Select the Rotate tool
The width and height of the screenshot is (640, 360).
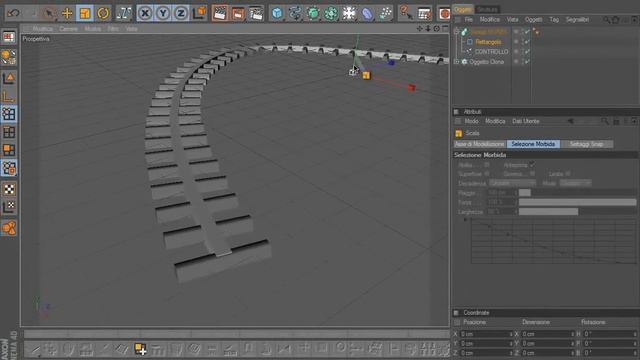(x=103, y=13)
